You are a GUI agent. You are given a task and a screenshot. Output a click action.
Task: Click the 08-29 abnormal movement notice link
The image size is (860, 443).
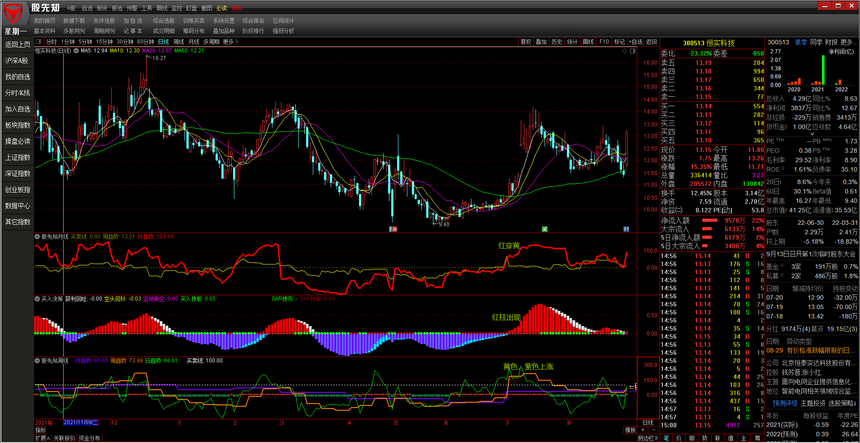(x=811, y=350)
